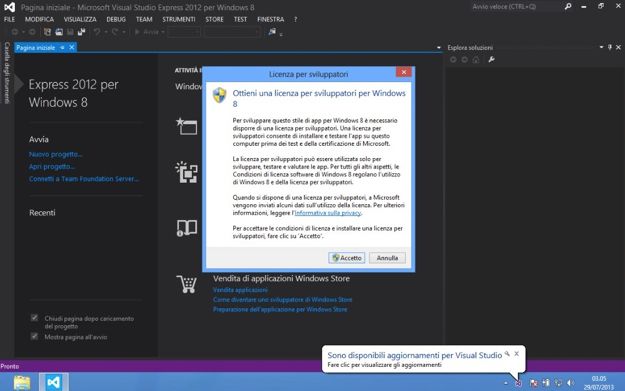Open the TEST menu
Viewport: 625px width, 391px height.
240,19
